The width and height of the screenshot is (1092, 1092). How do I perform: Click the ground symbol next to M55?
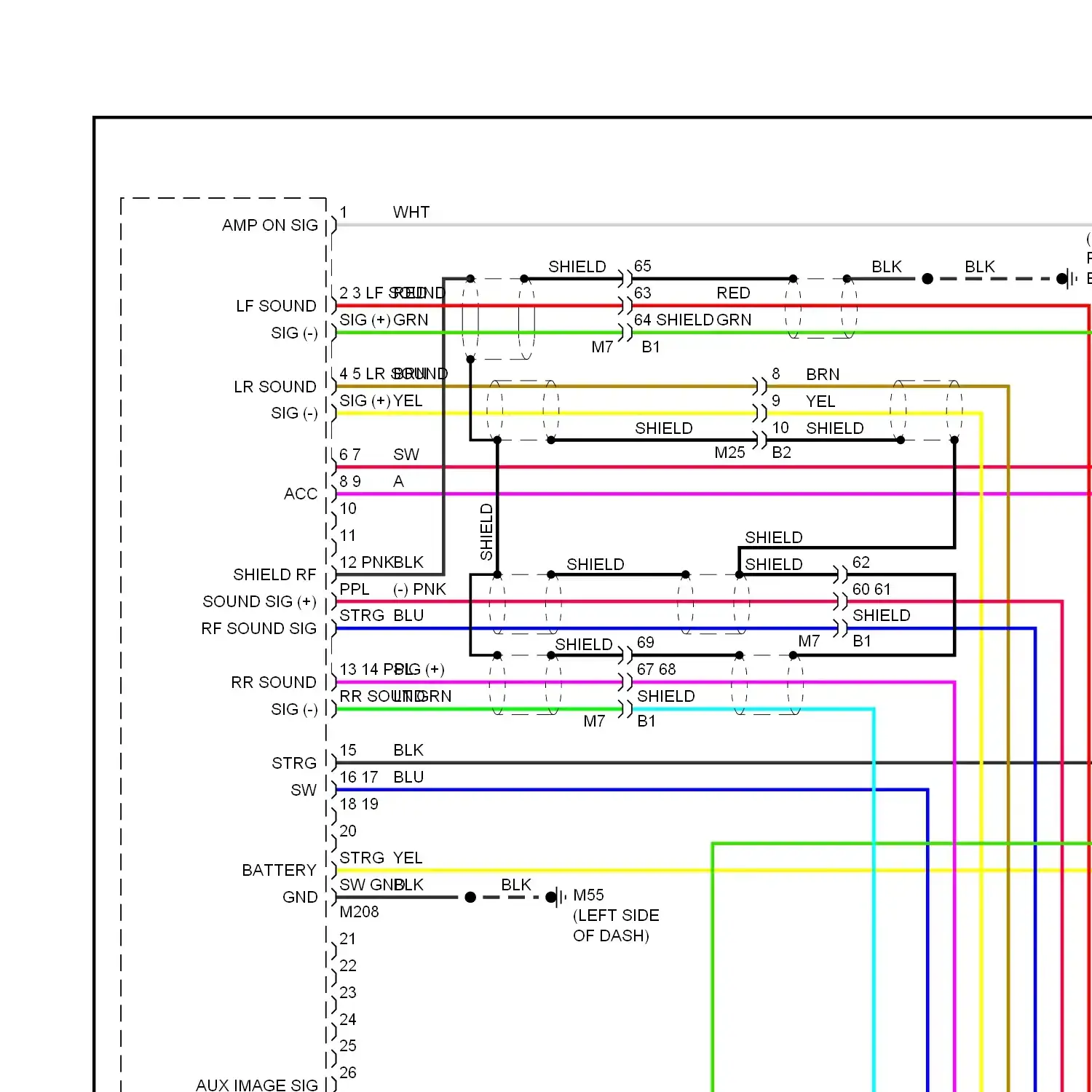point(558,897)
